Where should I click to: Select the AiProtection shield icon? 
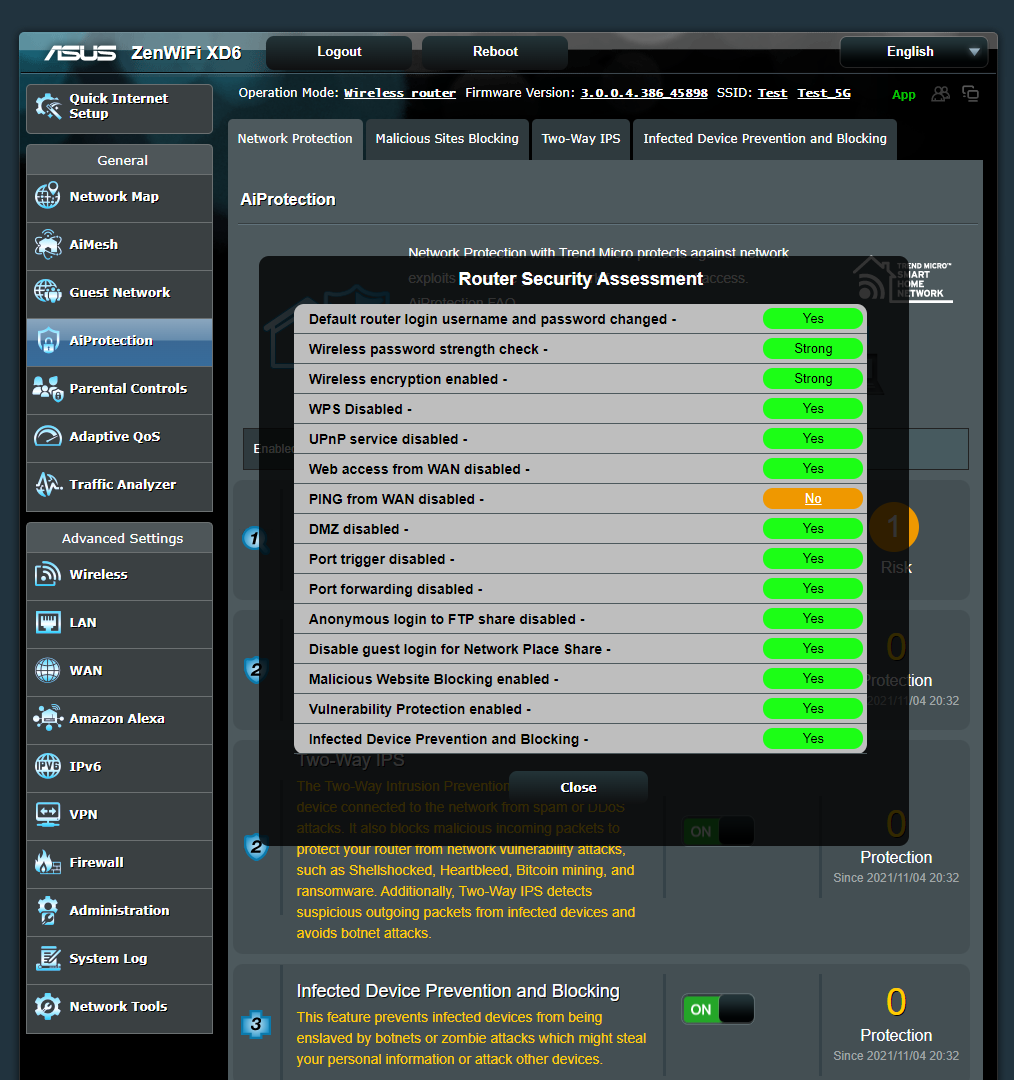tap(48, 340)
